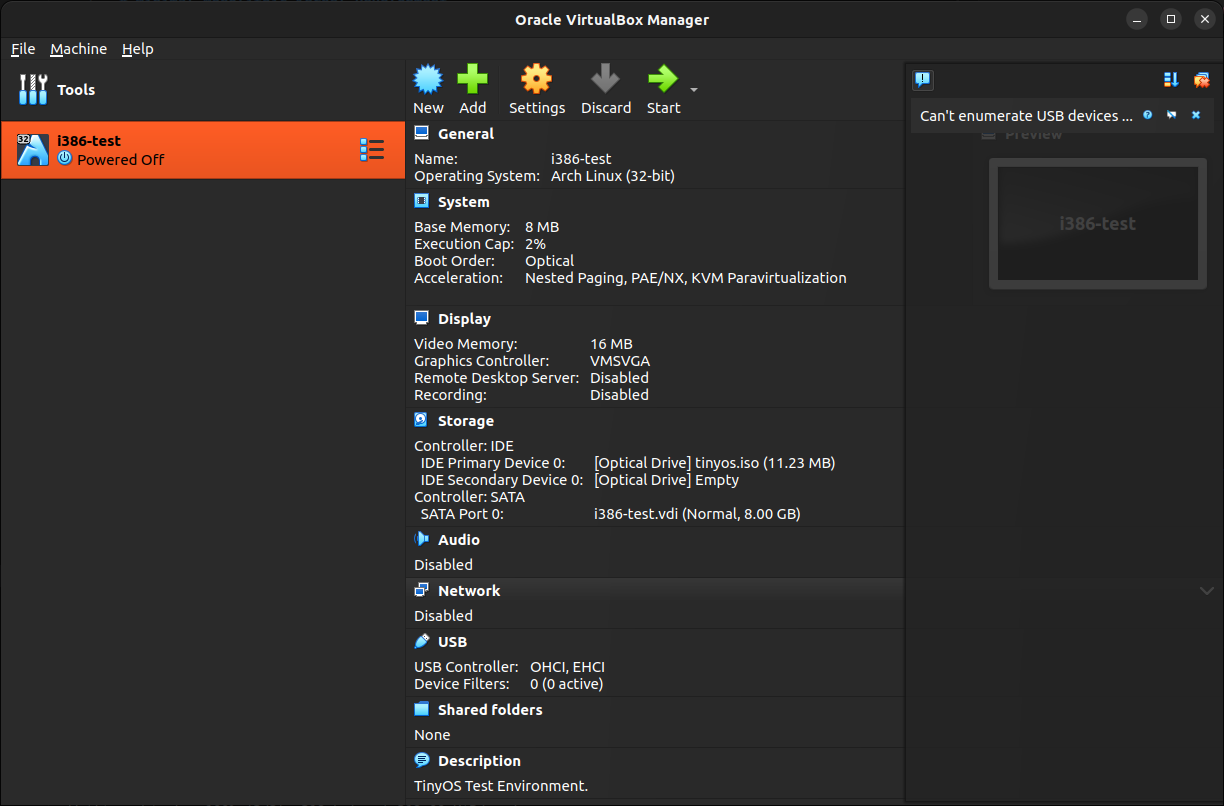The image size is (1224, 806).
Task: Click the Description section bubble icon
Action: [x=422, y=760]
